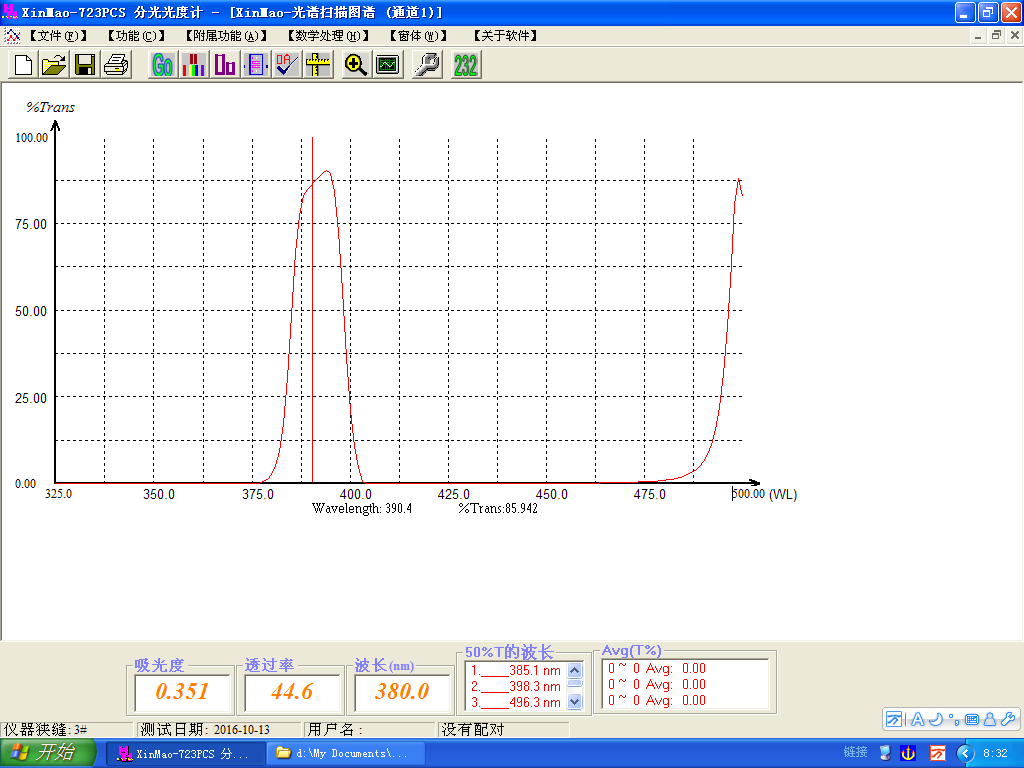Viewport: 1024px width, 768px height.
Task: Close the inner spectrum document window
Action: pos(1014,36)
